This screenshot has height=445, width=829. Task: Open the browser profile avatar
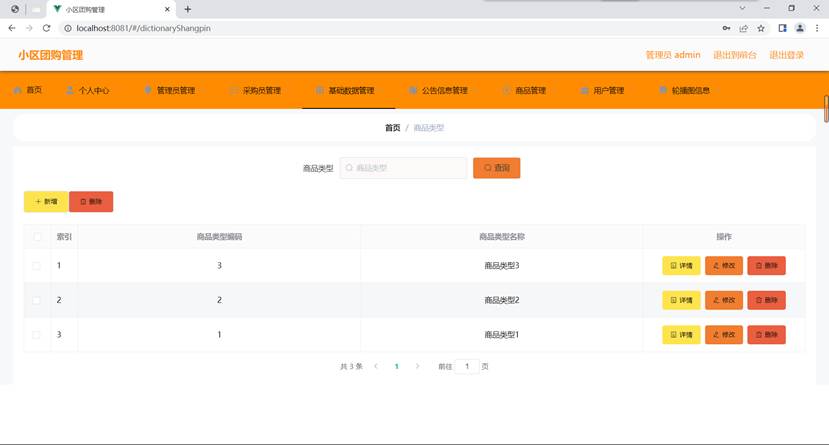pos(800,28)
